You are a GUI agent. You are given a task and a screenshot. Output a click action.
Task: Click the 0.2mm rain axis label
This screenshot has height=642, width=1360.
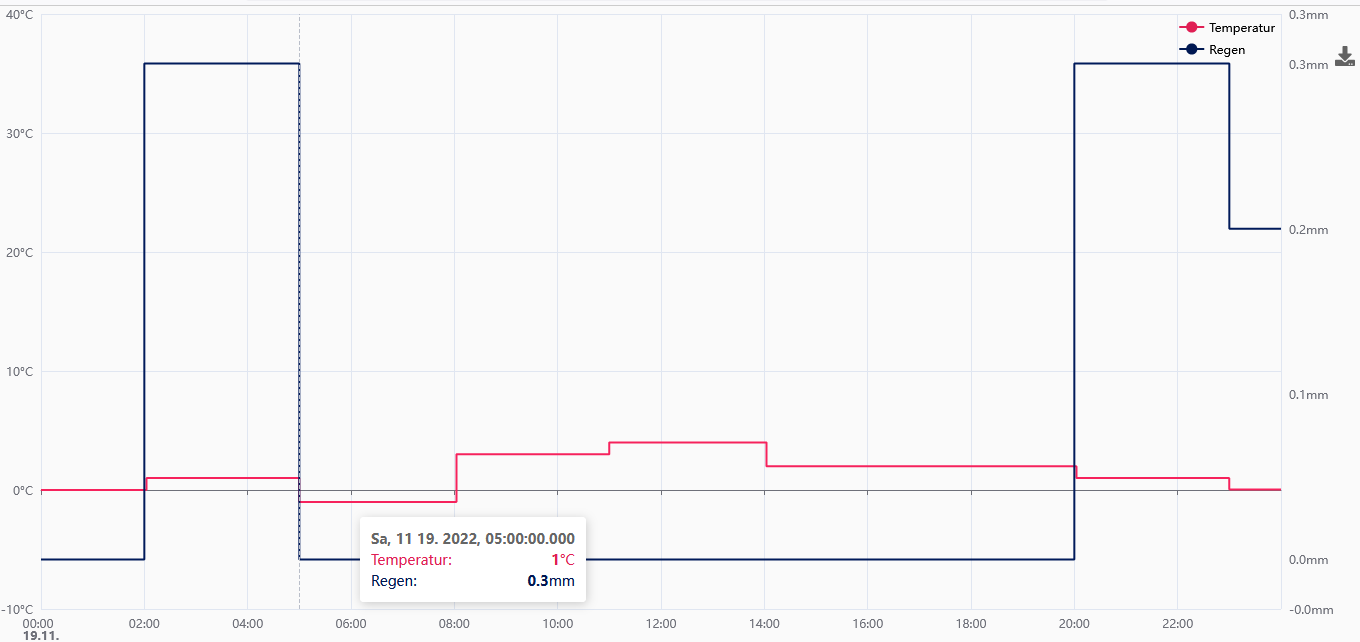[1309, 230]
